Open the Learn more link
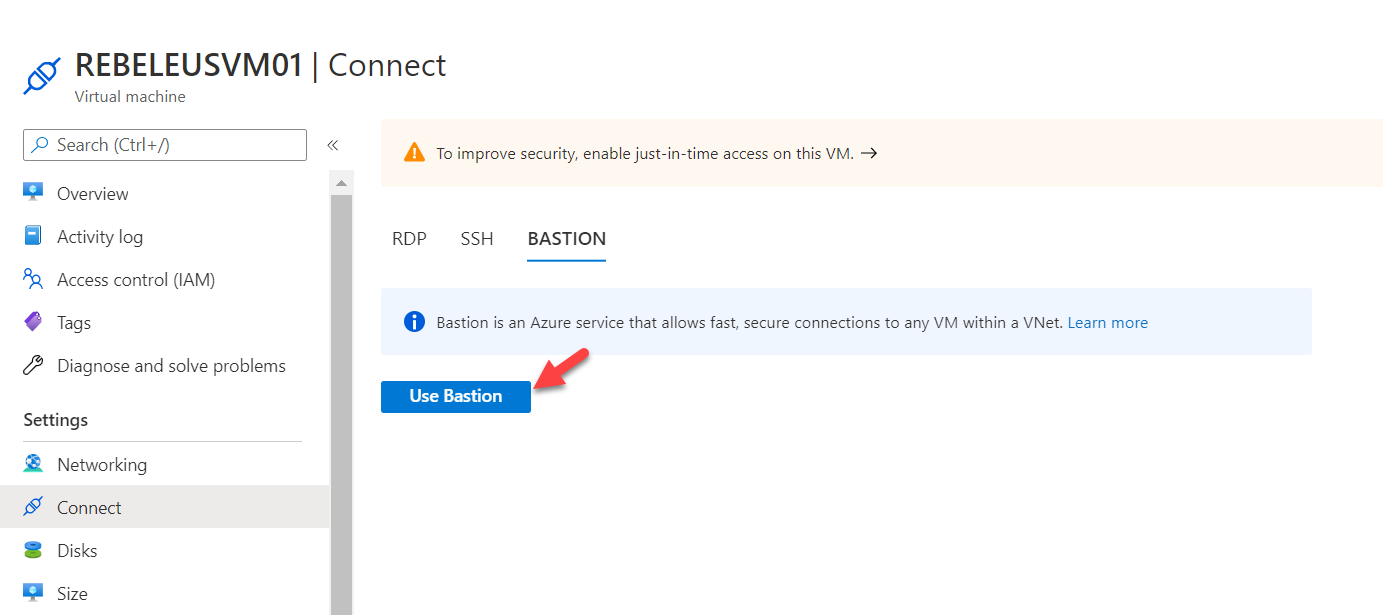 [x=1108, y=323]
